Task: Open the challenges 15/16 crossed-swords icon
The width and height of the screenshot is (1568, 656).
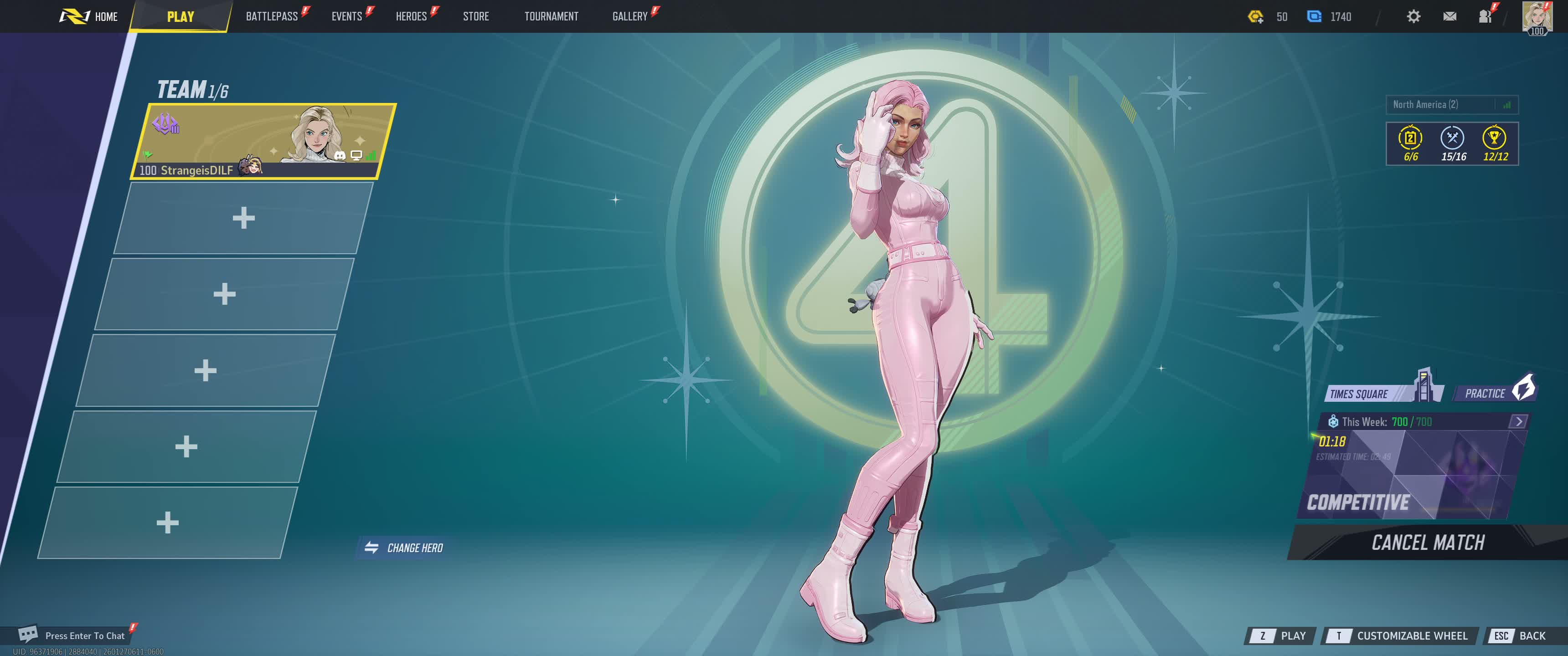Action: click(x=1452, y=139)
